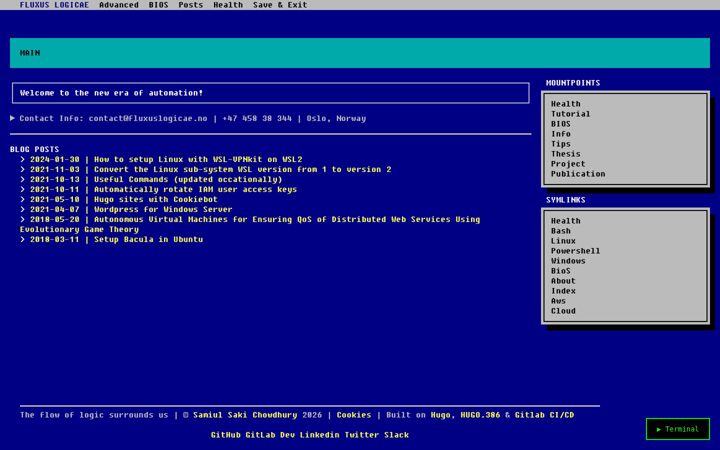Open Samiul Saki Chowdhury footer link

(x=245, y=415)
